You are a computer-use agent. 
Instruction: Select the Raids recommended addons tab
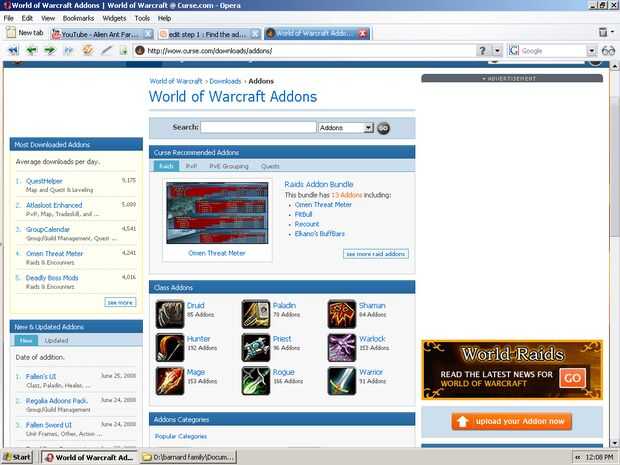point(166,166)
